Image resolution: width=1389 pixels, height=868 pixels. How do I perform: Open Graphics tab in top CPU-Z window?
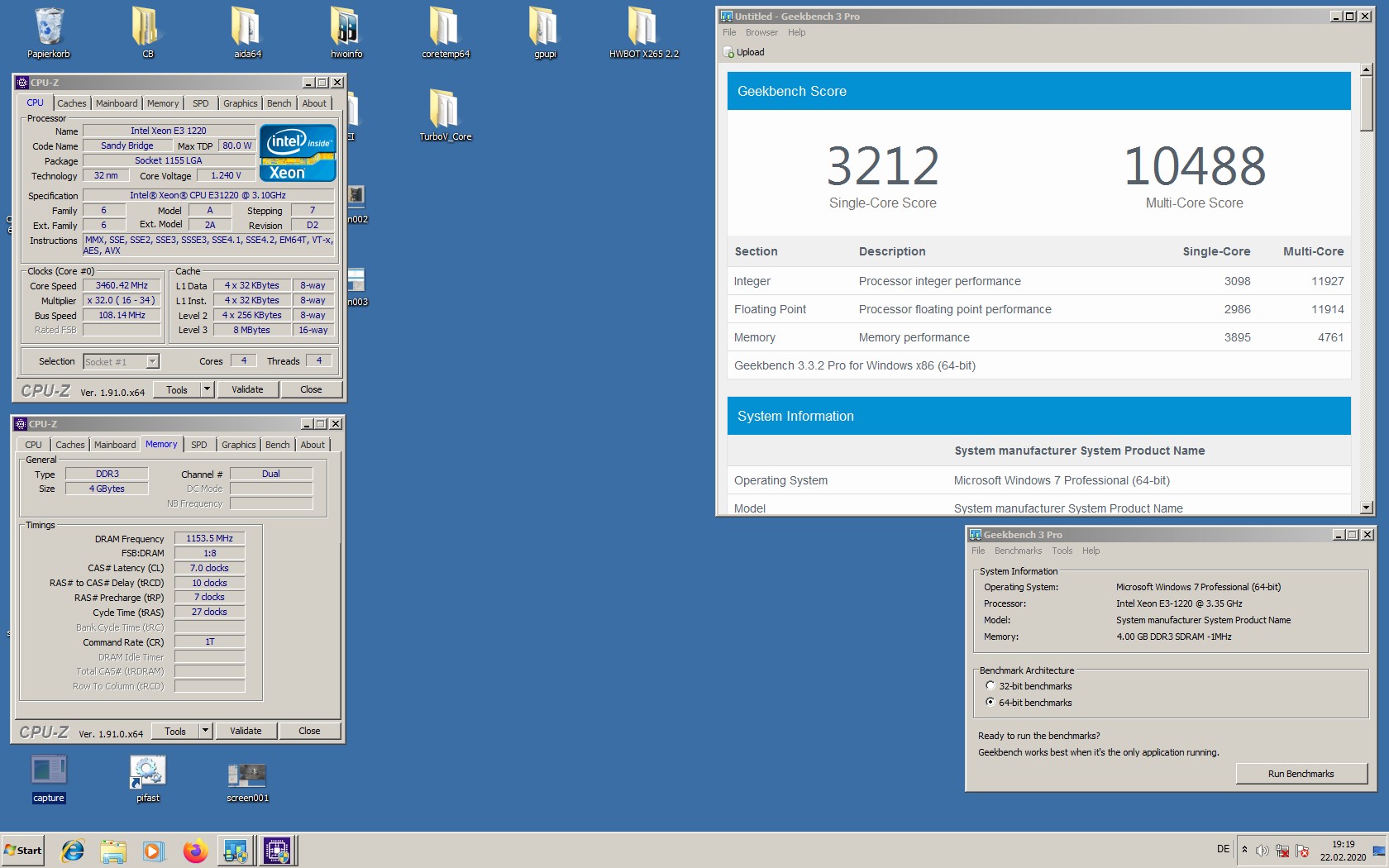tap(240, 103)
